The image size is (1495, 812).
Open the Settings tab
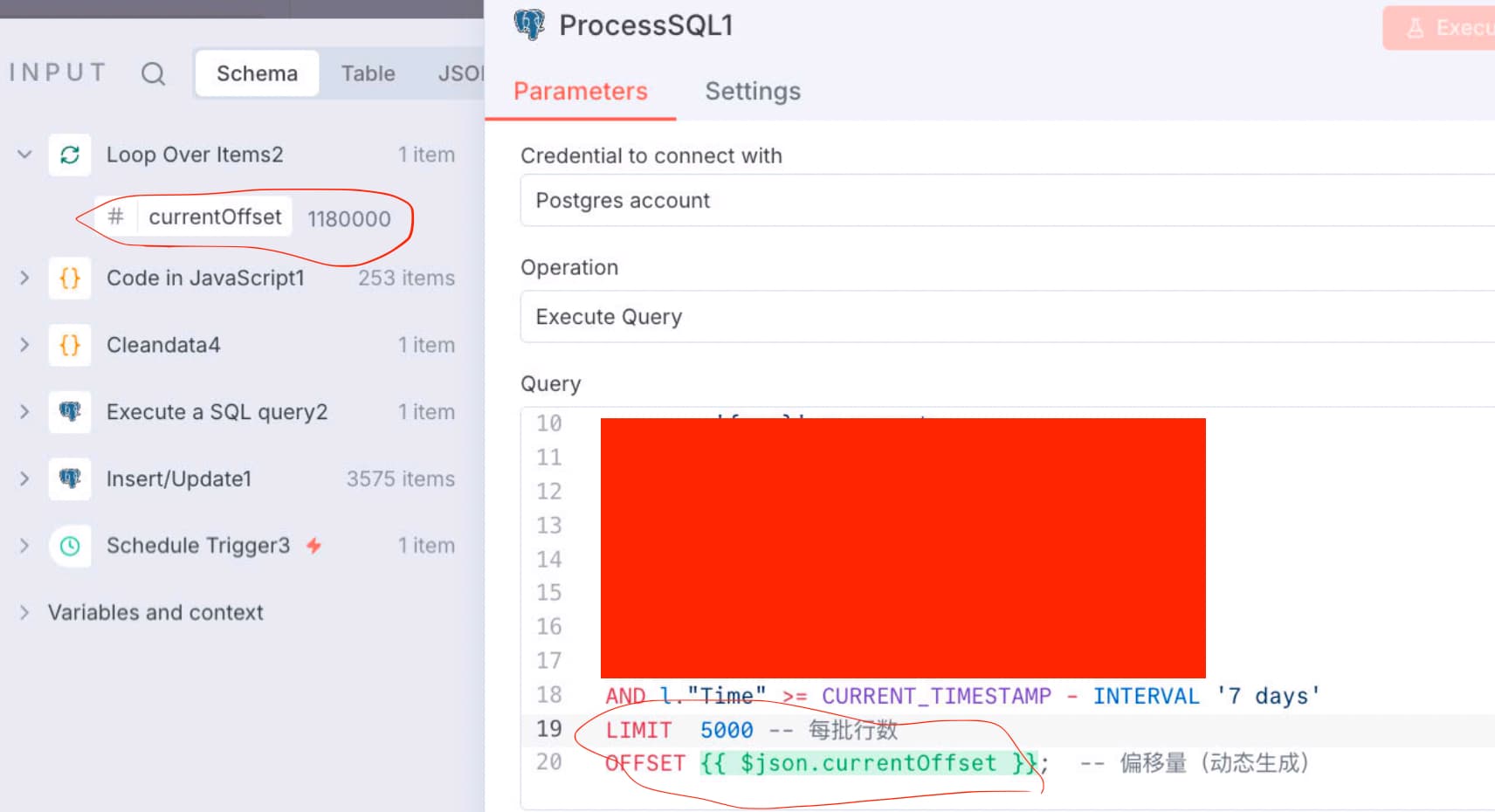(753, 91)
